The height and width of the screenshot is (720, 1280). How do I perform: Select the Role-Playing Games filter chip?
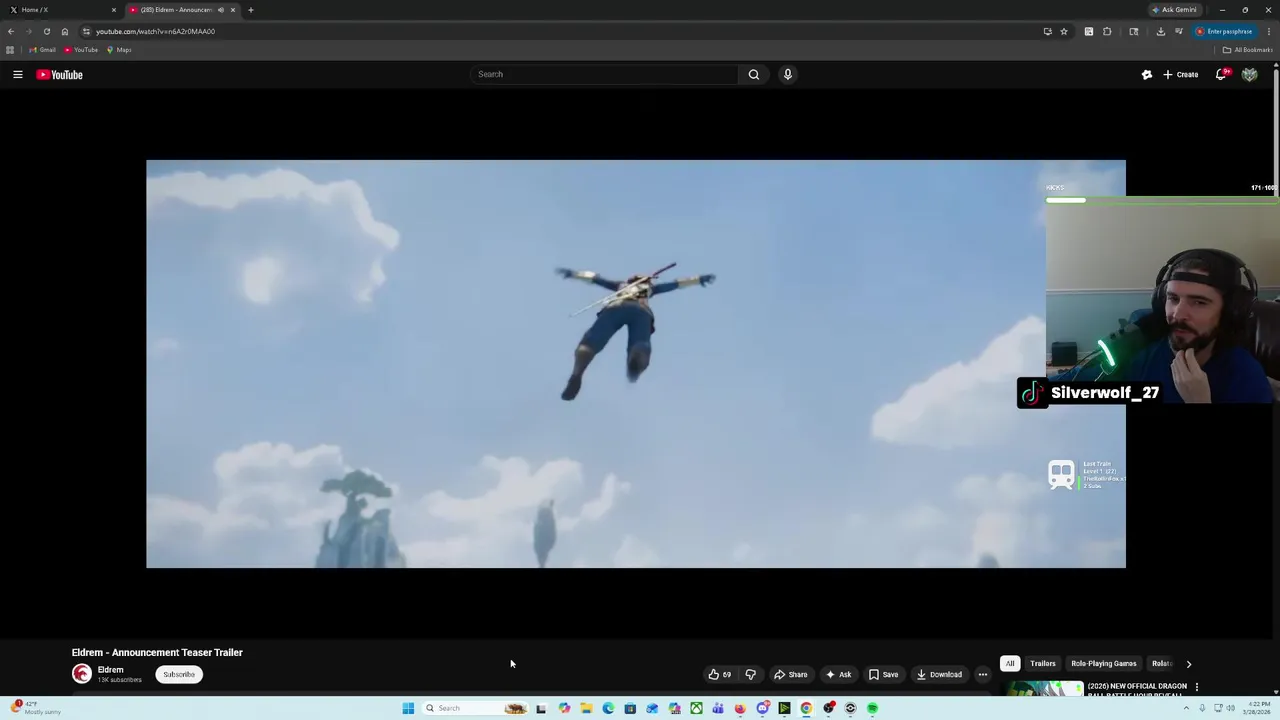pos(1104,663)
